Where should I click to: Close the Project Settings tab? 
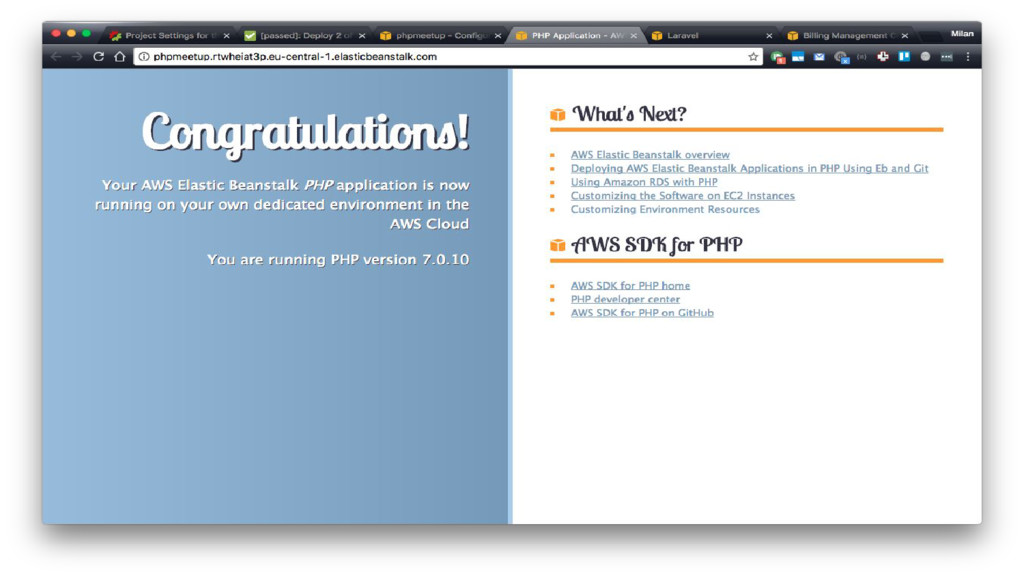coord(227,36)
